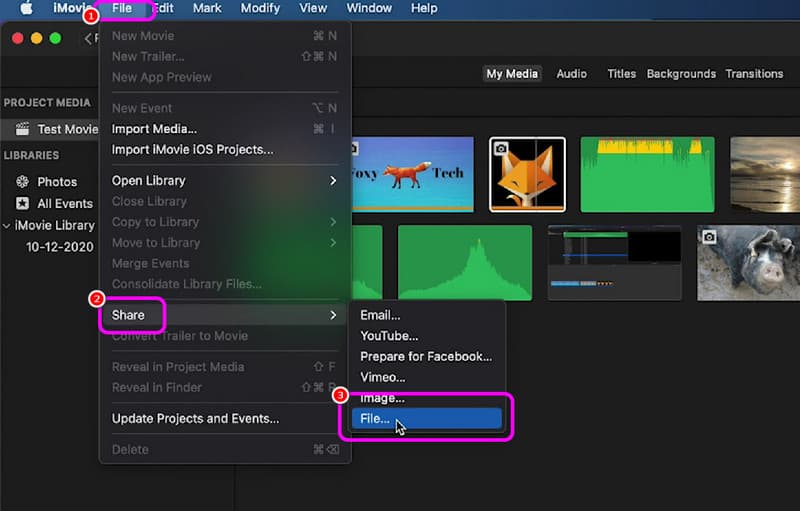Open the Share submenu entry
Image resolution: width=800 pixels, height=511 pixels.
coord(224,315)
